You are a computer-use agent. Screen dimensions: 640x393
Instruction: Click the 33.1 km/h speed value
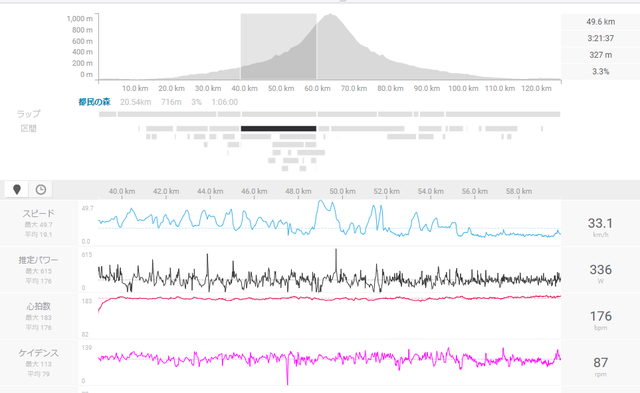point(600,223)
